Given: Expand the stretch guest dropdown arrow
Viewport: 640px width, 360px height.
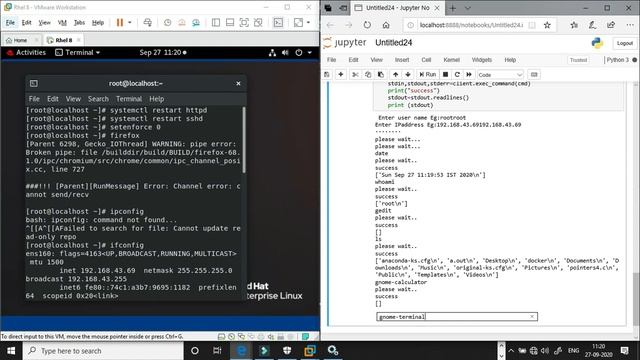Looking at the screenshot, I should 308,22.
